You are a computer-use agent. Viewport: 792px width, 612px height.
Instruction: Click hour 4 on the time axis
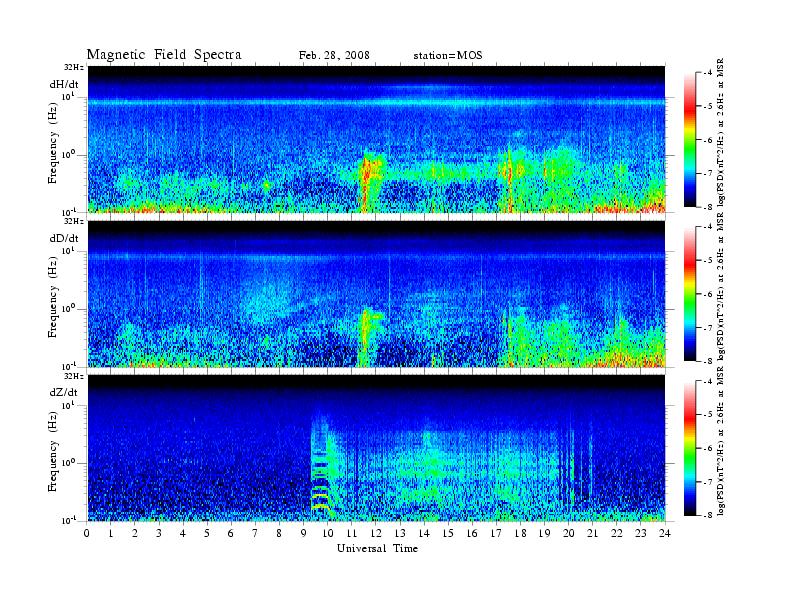183,533
